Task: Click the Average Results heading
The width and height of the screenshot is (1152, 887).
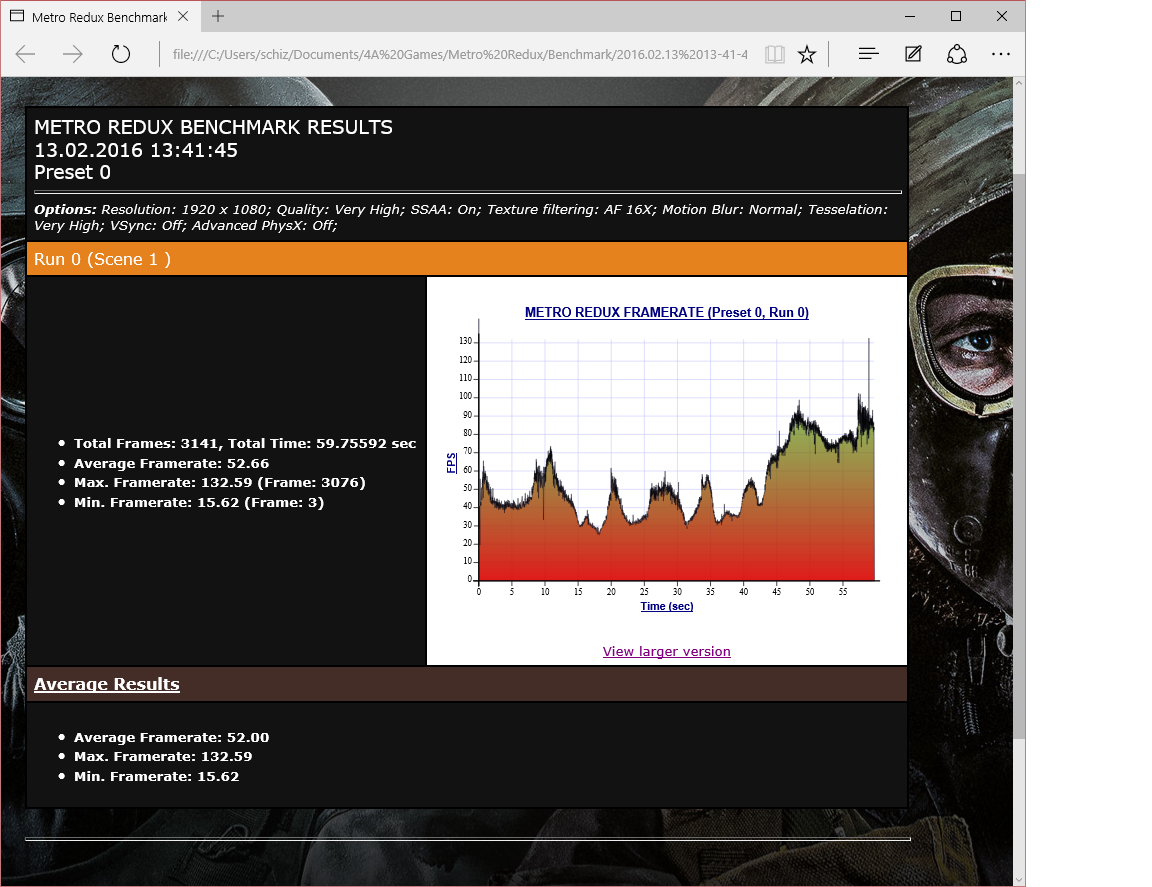Action: (107, 684)
